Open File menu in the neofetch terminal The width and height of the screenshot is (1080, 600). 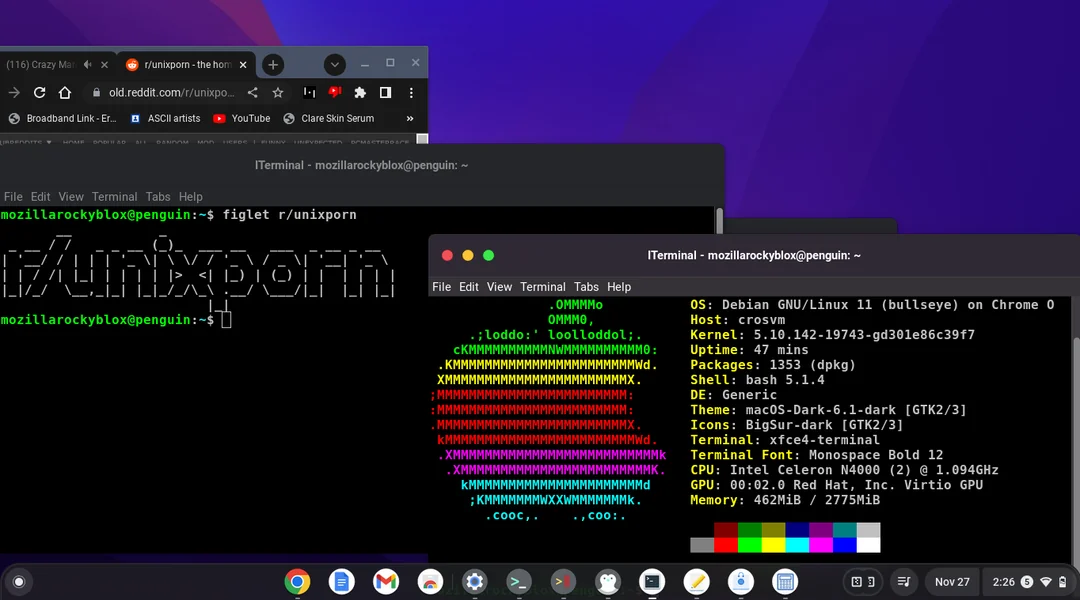point(442,287)
